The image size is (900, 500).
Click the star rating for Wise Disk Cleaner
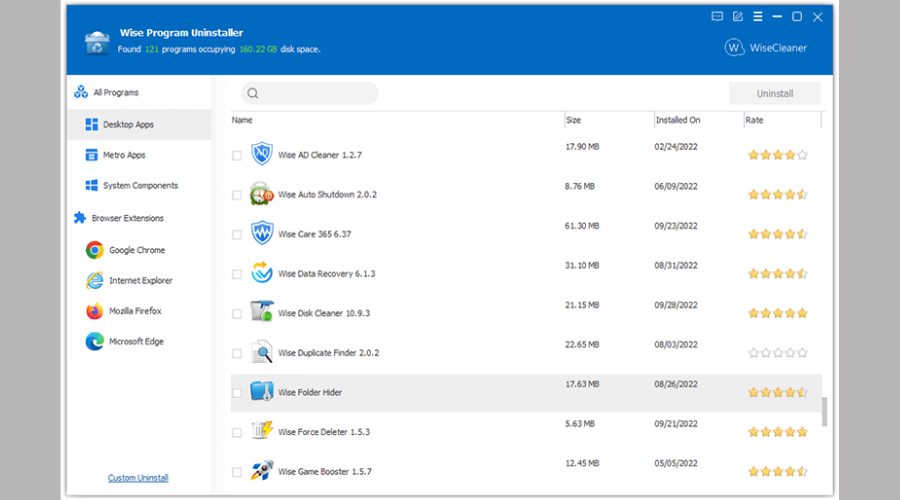[x=778, y=313]
